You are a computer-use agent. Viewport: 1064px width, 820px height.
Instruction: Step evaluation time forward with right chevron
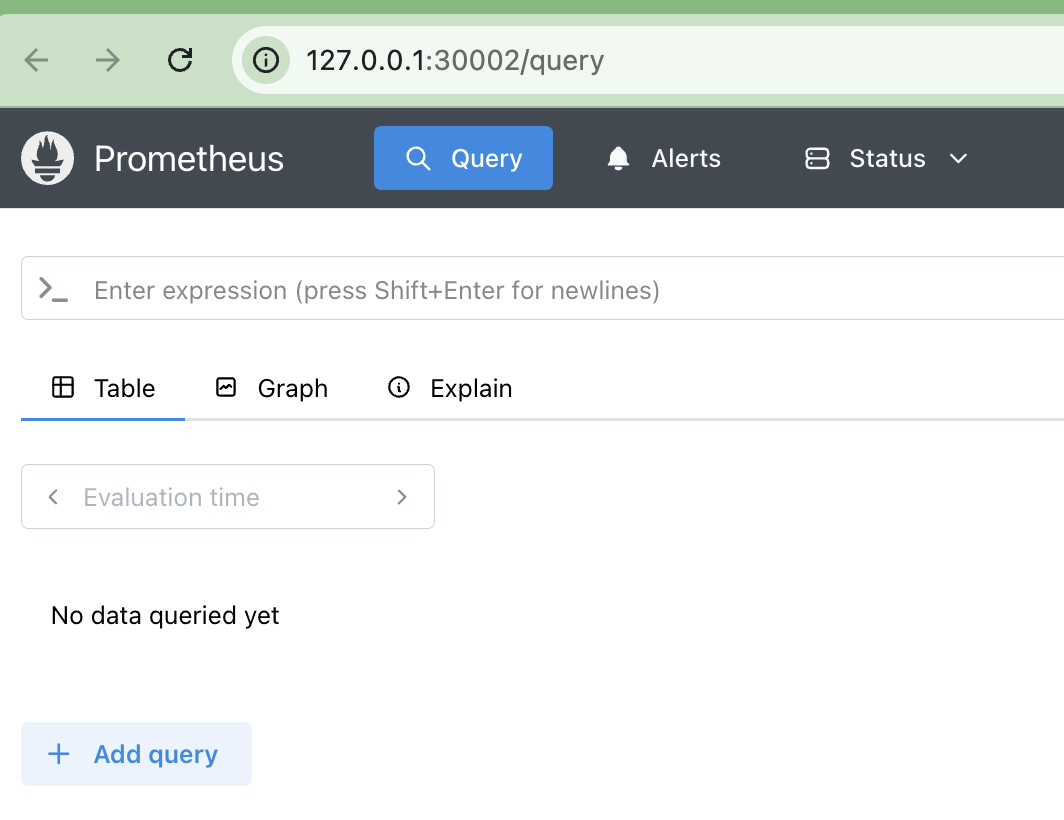[x=402, y=497]
